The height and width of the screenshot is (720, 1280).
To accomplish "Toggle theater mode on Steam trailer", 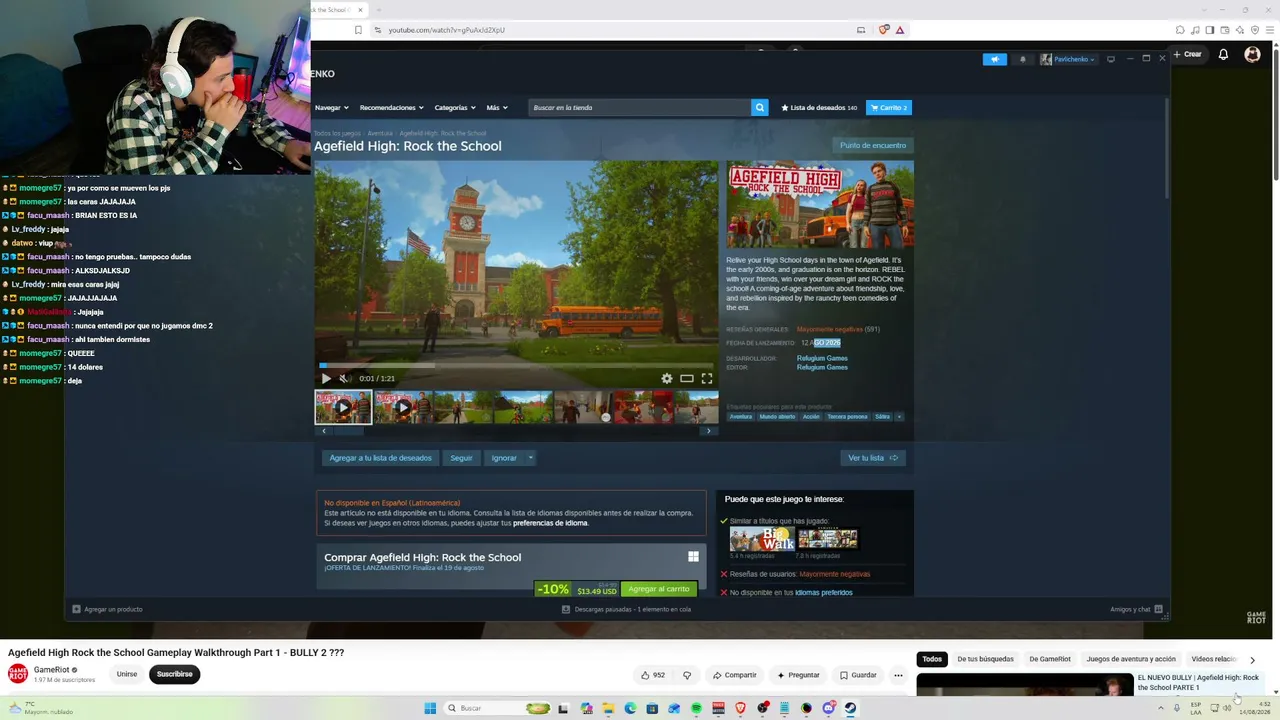I will 687,378.
